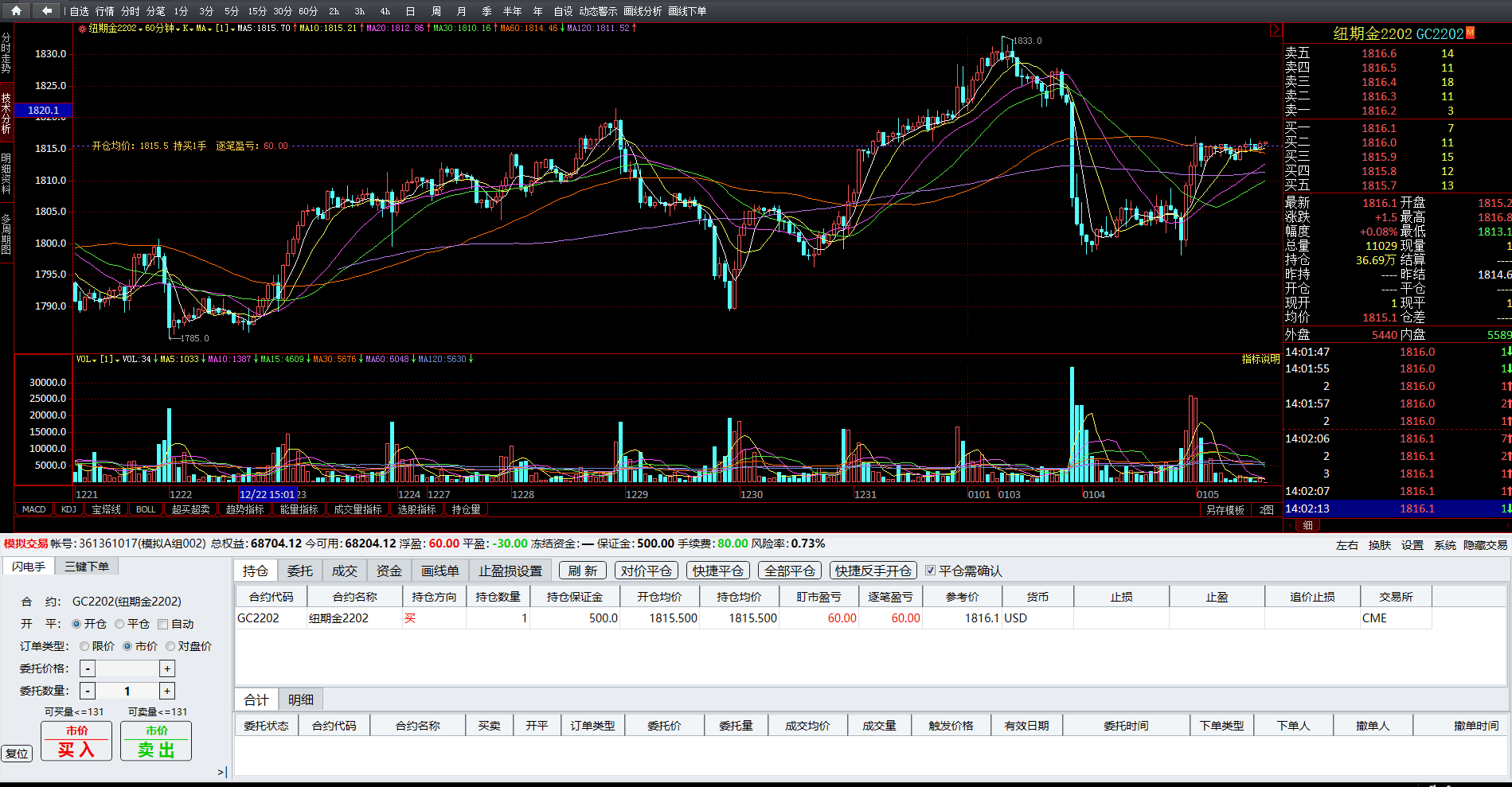Viewport: 1512px width, 787px height.
Task: Click the 另存模板 button below the chart
Action: click(1225, 510)
